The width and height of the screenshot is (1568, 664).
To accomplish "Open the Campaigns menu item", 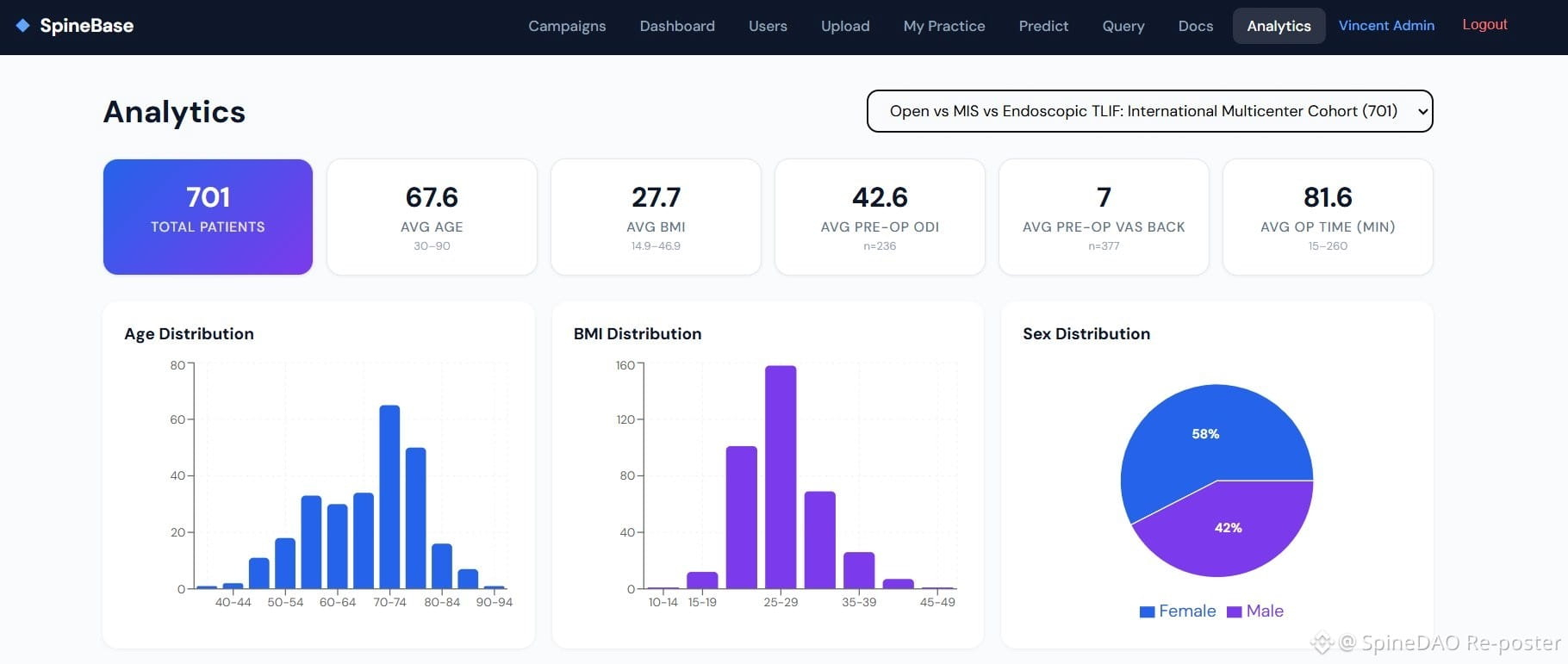I will 567,26.
